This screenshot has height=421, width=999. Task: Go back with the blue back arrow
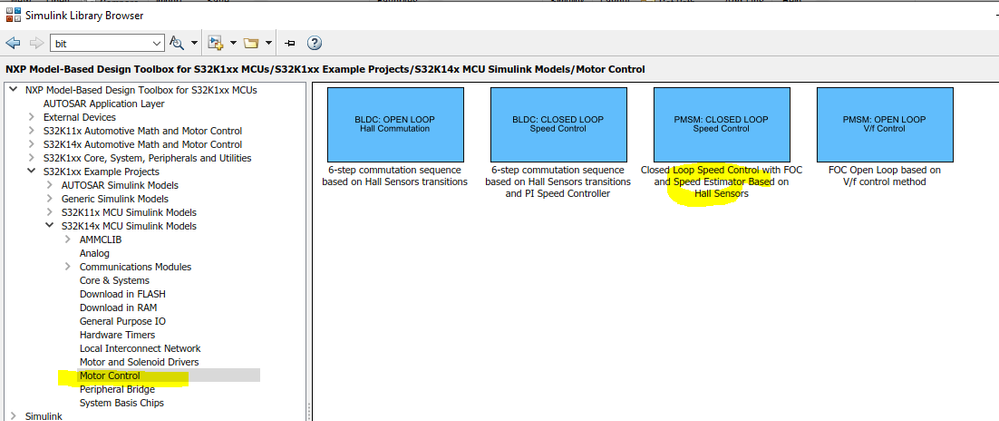pyautogui.click(x=13, y=43)
